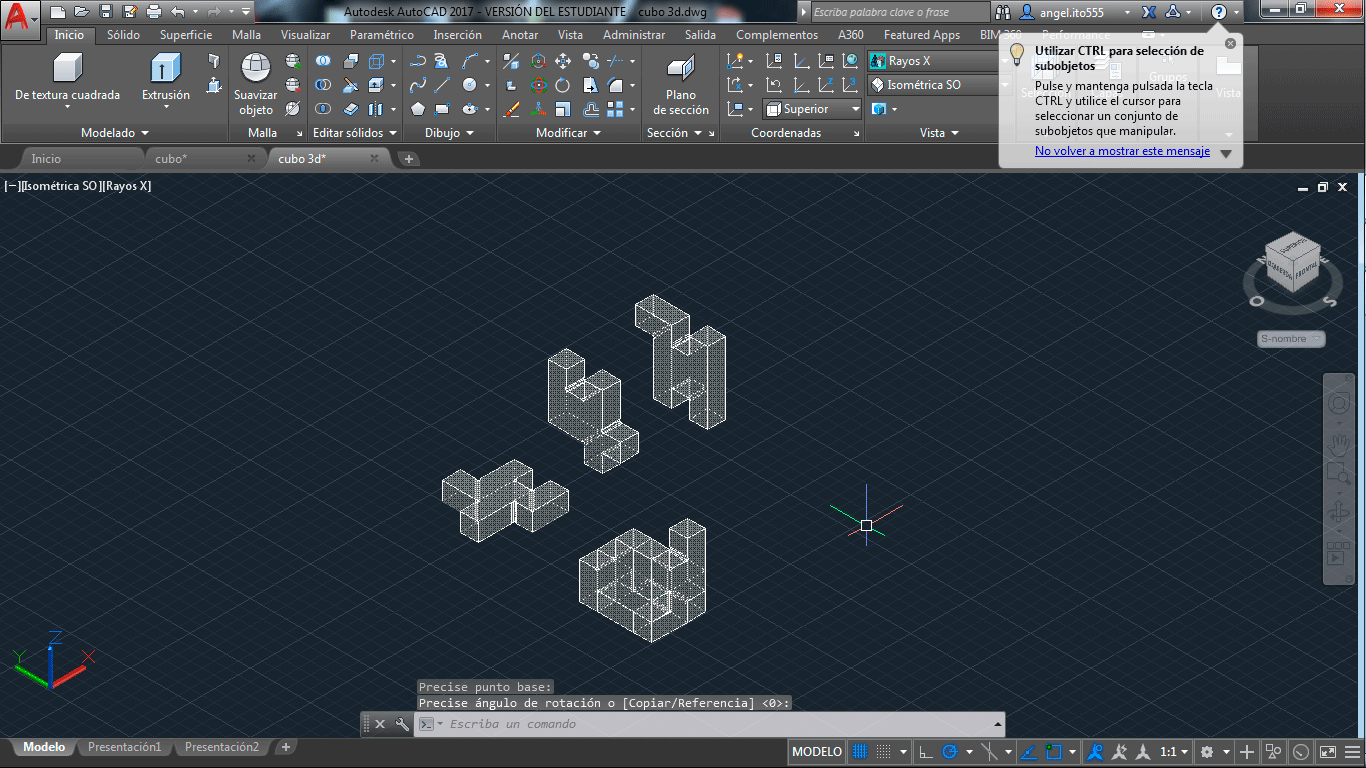
Task: Open the Isométrica SO view dropdown
Action: (940, 85)
